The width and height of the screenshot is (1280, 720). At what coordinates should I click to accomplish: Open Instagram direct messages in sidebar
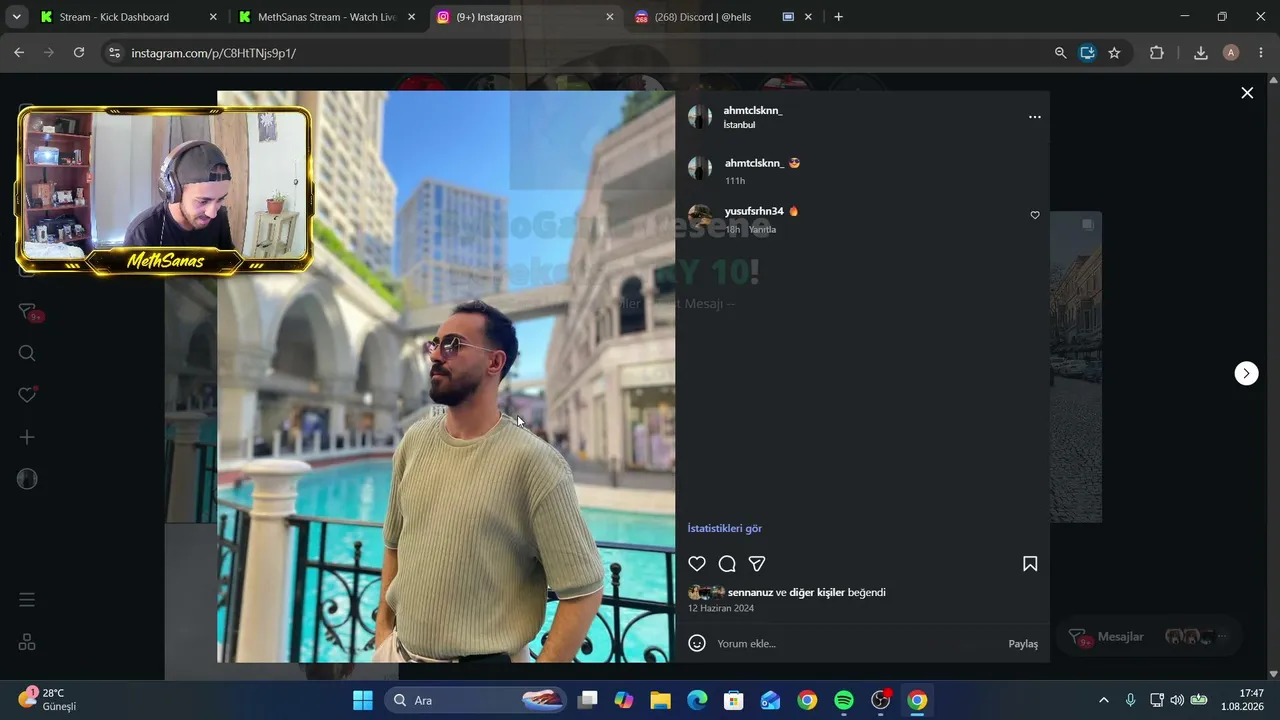click(28, 313)
